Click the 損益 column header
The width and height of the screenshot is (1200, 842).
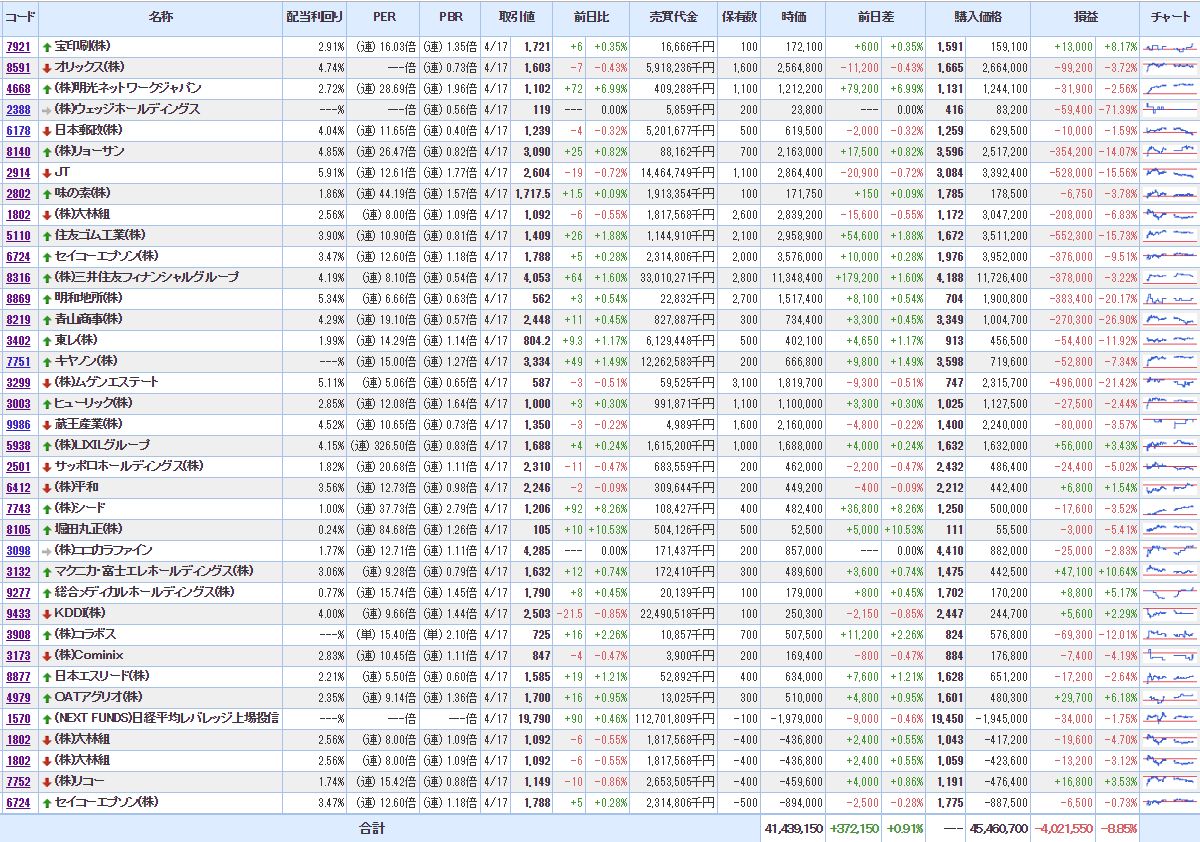pos(1084,18)
